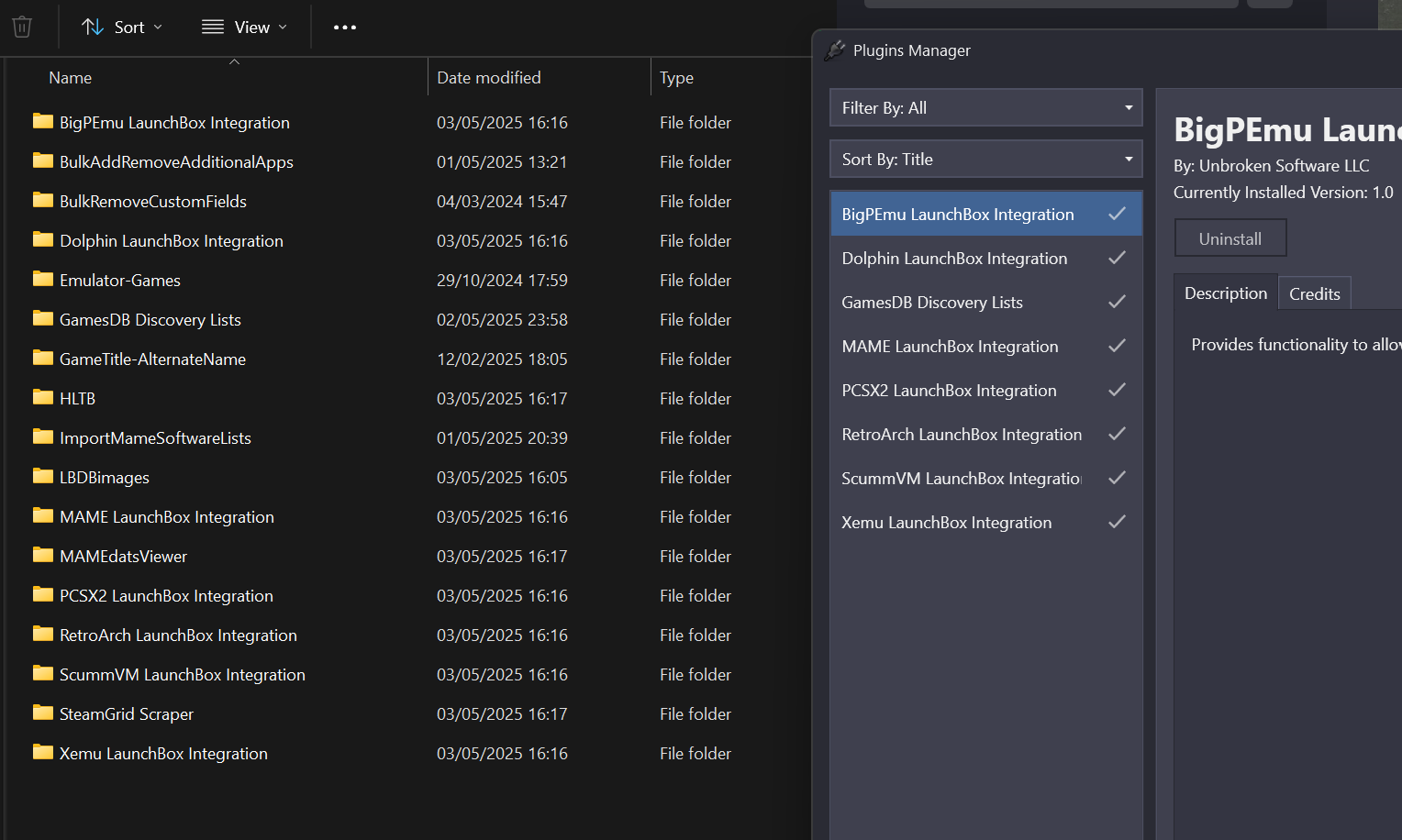The width and height of the screenshot is (1402, 840).
Task: Click folder icon of PCSX2 LaunchBox Integration
Action: (43, 594)
